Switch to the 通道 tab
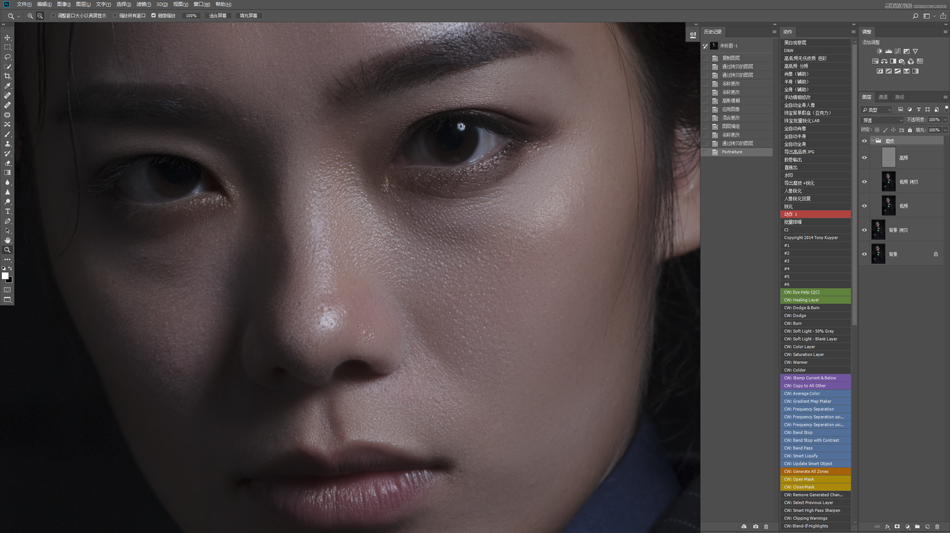950x533 pixels. click(883, 97)
